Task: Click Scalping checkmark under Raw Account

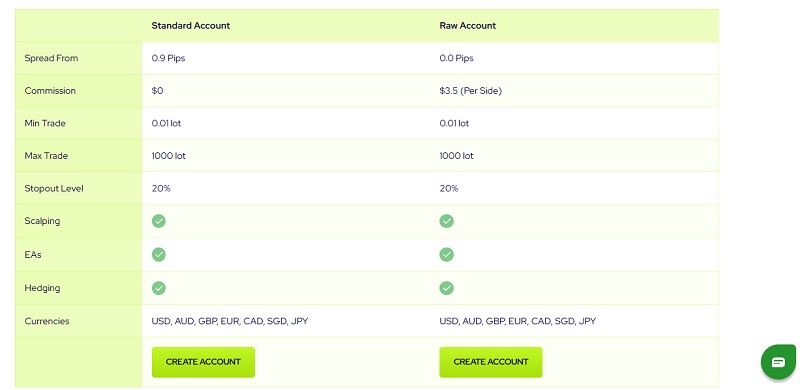Action: [446, 221]
